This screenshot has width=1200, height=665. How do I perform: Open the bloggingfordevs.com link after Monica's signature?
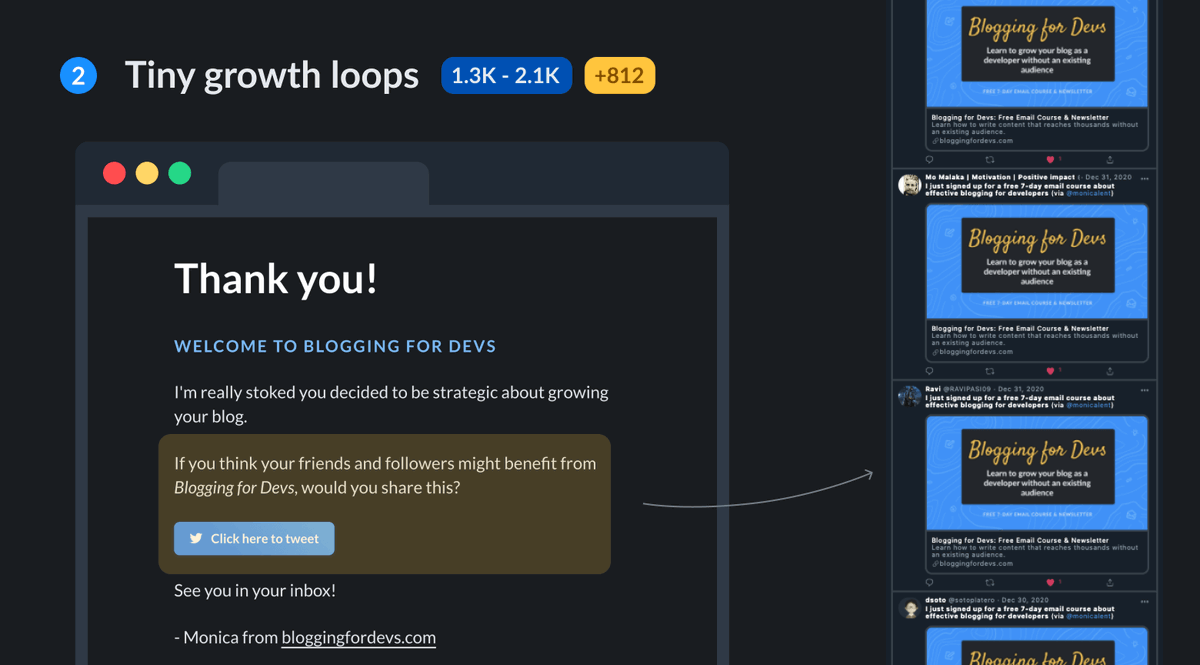358,637
